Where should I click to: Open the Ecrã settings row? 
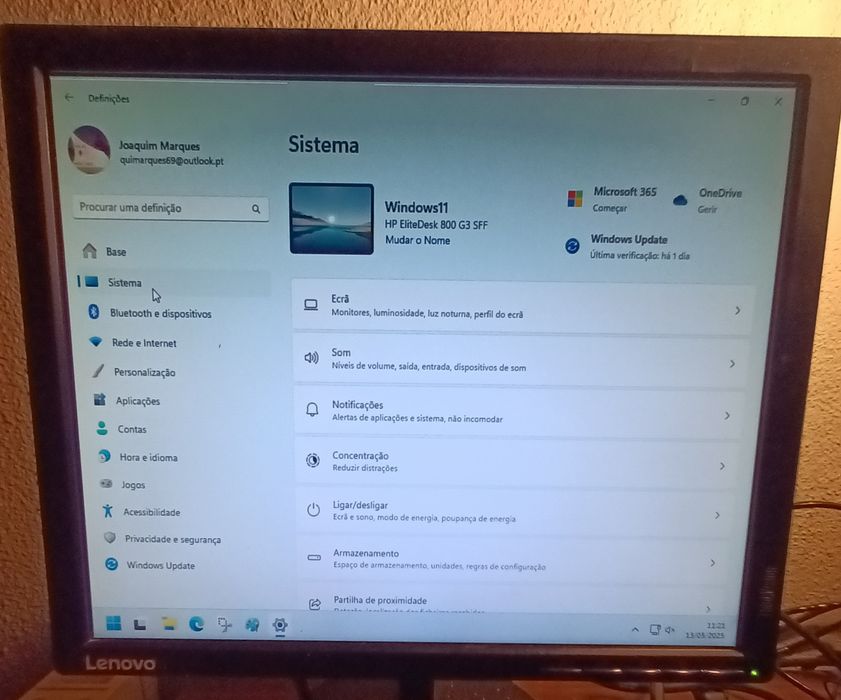[x=522, y=306]
